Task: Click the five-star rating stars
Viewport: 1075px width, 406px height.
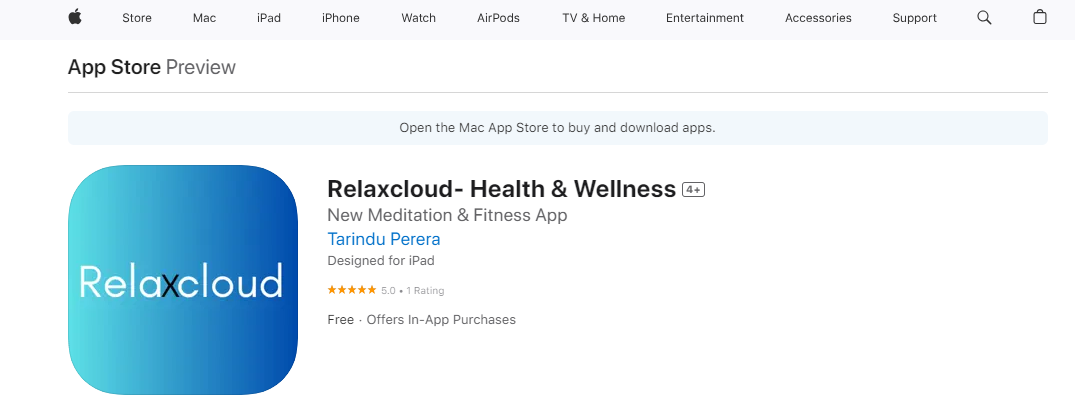Action: pyautogui.click(x=352, y=291)
